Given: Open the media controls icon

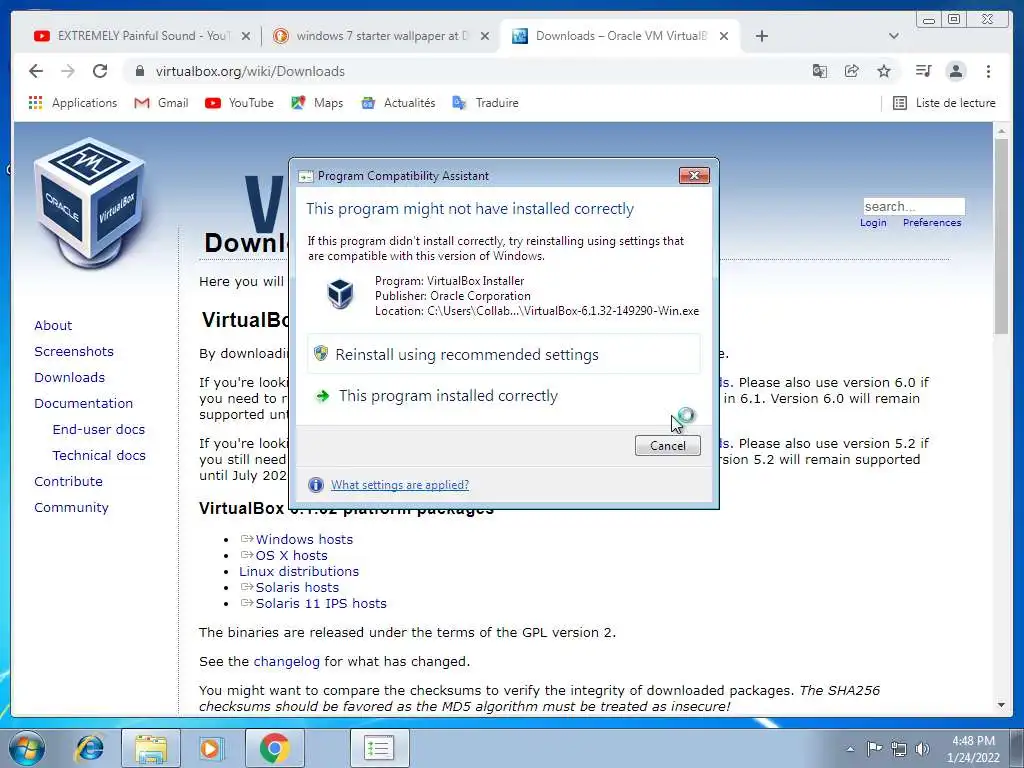Looking at the screenshot, I should (923, 71).
